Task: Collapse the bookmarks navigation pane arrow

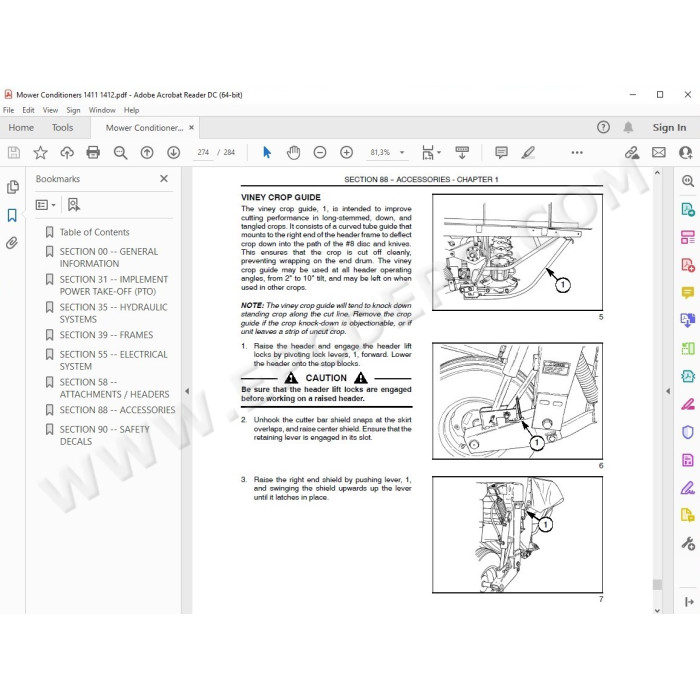Action: point(187,391)
